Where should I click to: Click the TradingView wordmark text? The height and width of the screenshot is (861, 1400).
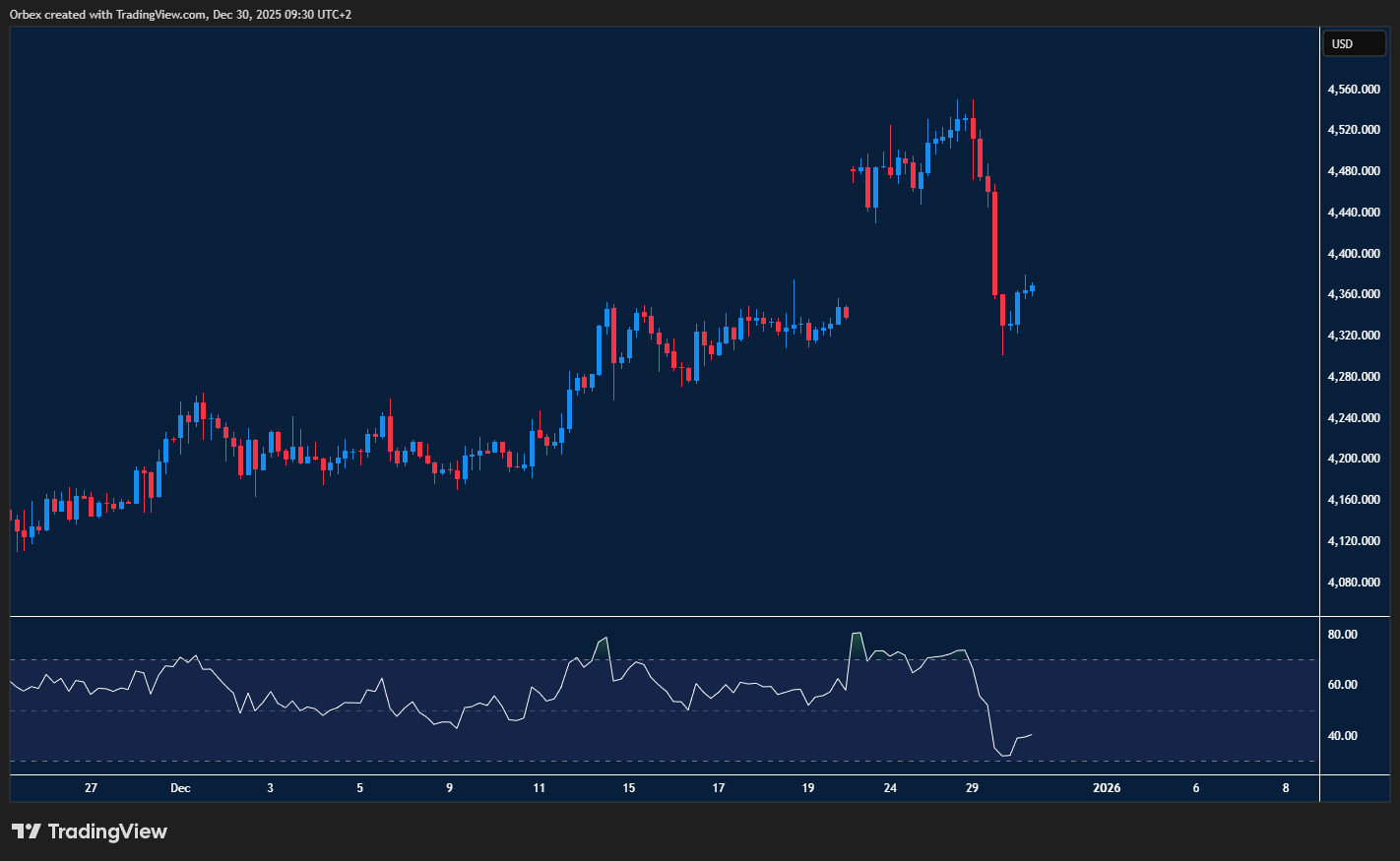[x=107, y=831]
